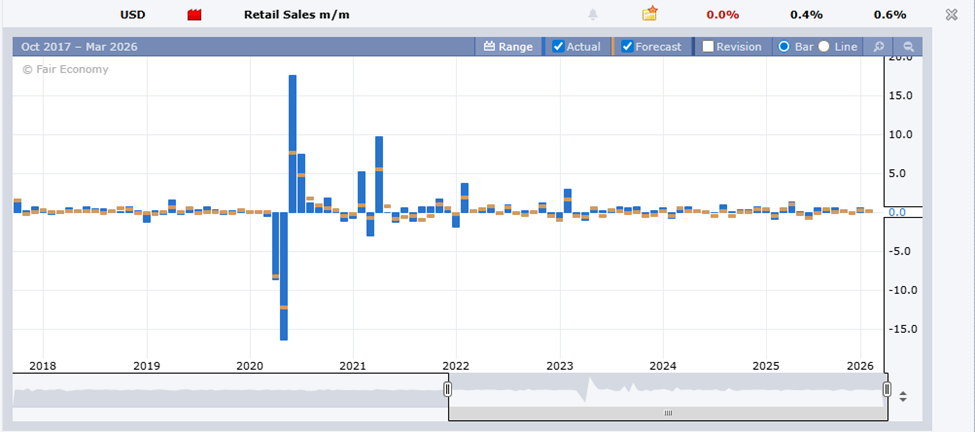Image resolution: width=975 pixels, height=432 pixels.
Task: Zoom in with the magnifier plus icon
Action: 879,47
